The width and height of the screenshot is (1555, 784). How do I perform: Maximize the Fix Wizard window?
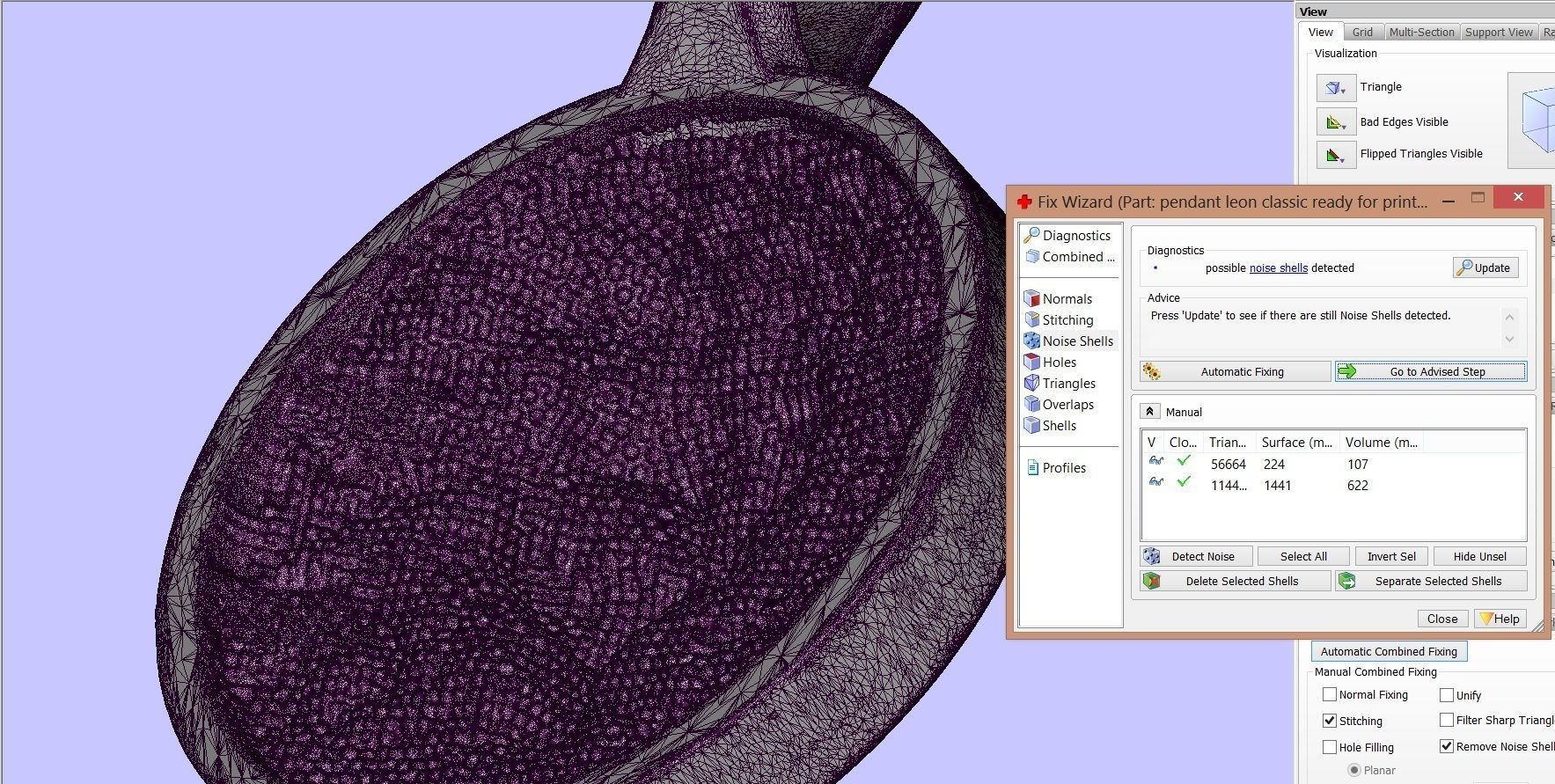1478,198
